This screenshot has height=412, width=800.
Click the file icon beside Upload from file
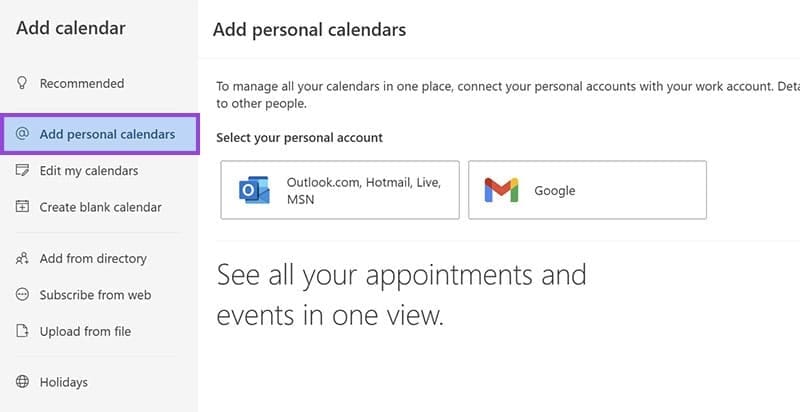(x=22, y=331)
